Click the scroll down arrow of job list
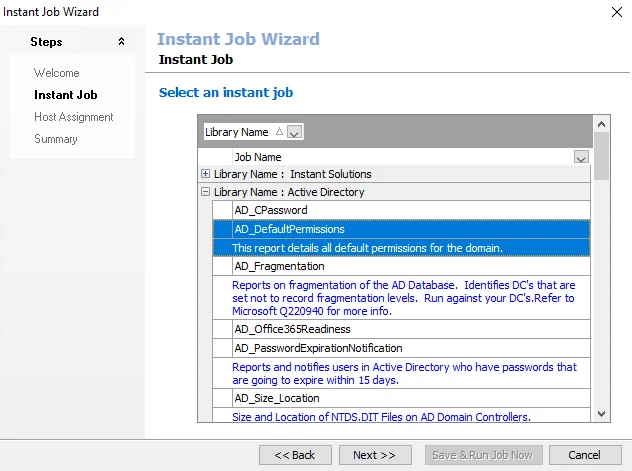The image size is (632, 471). (601, 414)
